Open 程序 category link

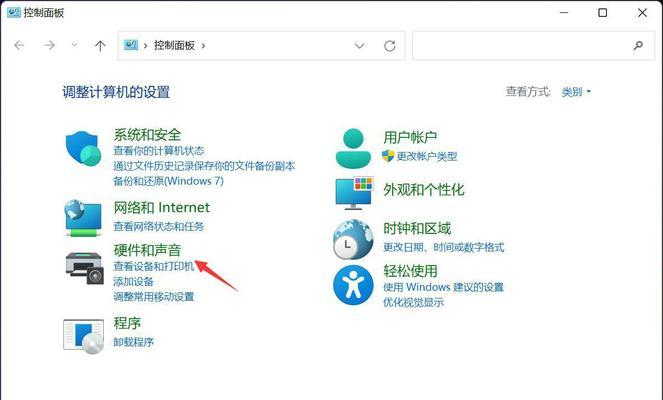click(127, 323)
